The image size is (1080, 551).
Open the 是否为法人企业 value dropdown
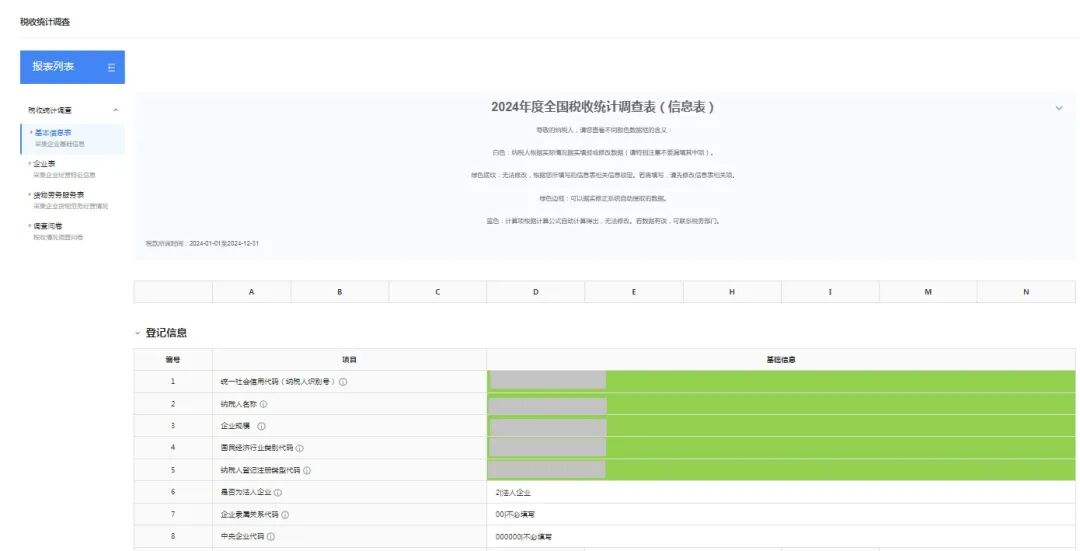(780, 492)
